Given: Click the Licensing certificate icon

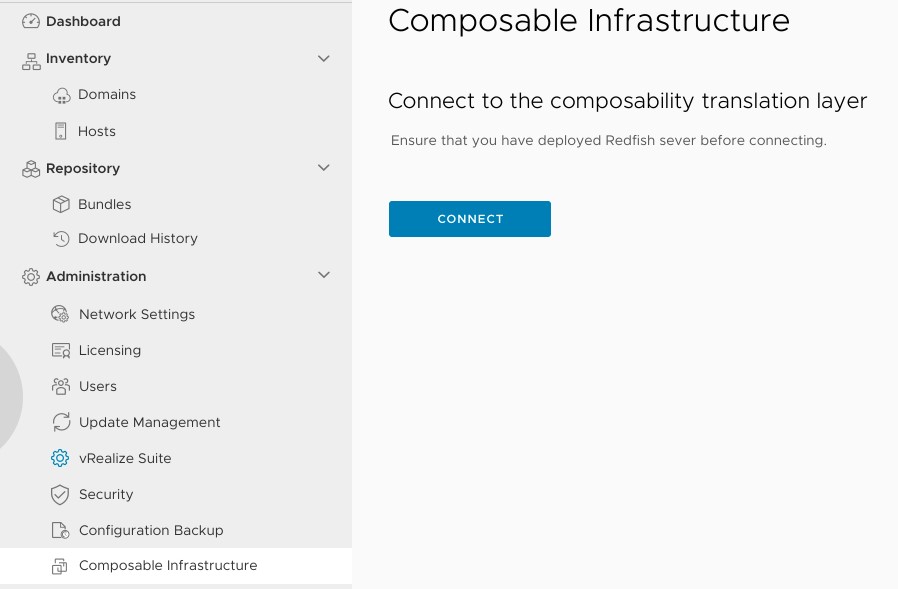Looking at the screenshot, I should (61, 350).
